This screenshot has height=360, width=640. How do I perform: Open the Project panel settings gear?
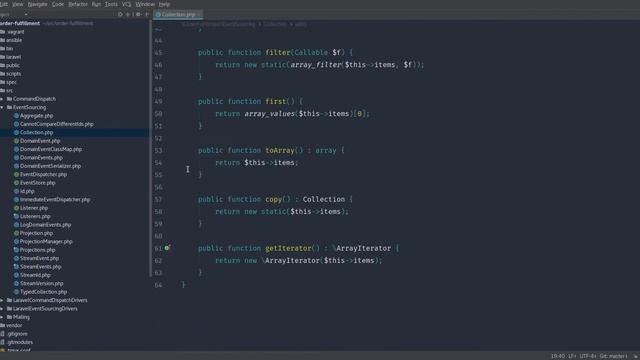click(138, 14)
